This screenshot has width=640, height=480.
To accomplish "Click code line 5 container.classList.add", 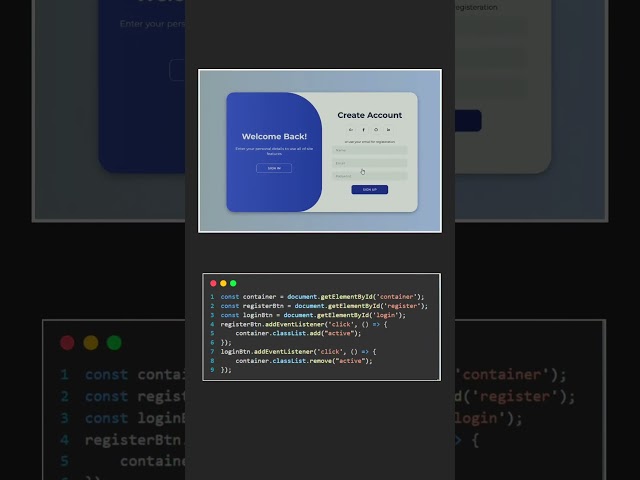I will (298, 333).
